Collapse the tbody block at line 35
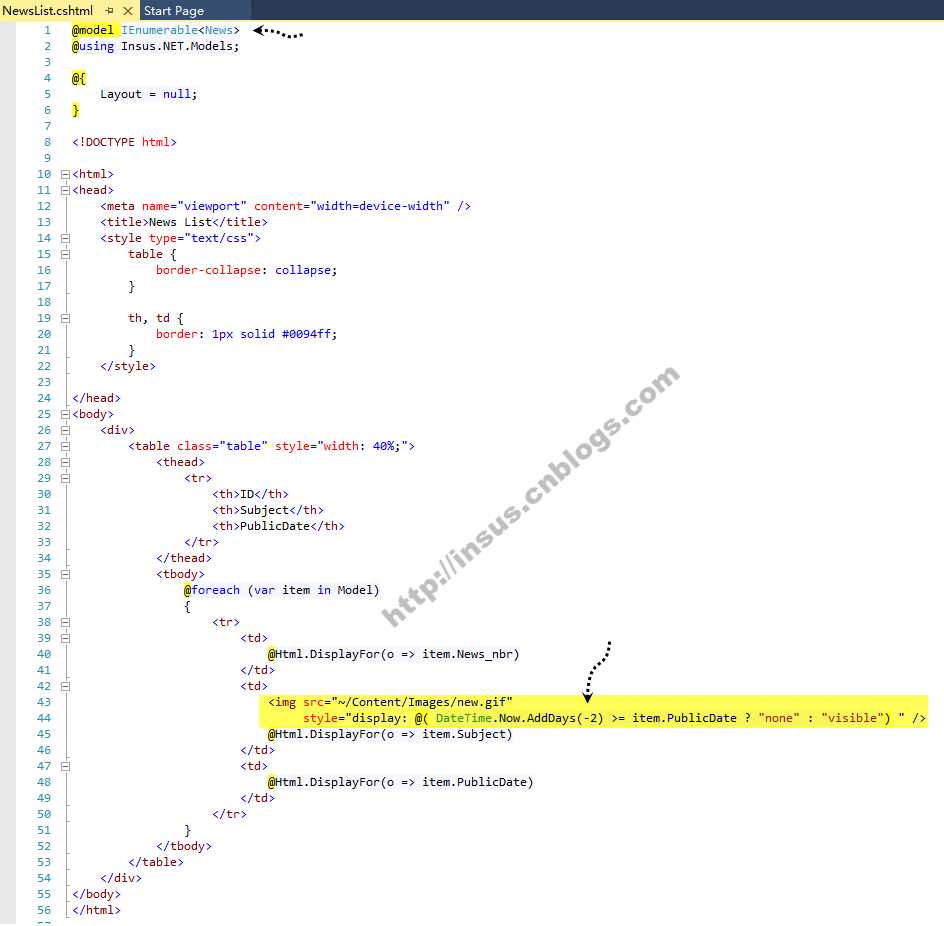 [x=65, y=574]
